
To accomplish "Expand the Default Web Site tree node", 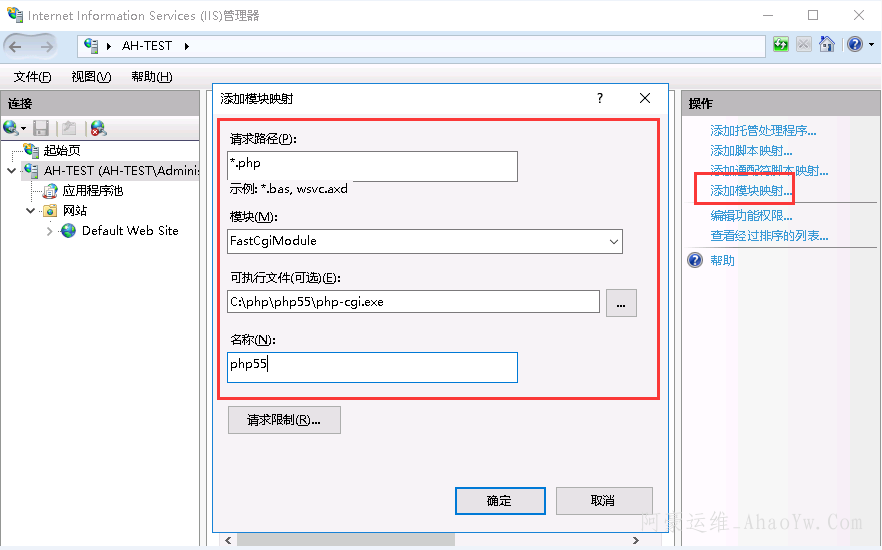I will coord(50,231).
